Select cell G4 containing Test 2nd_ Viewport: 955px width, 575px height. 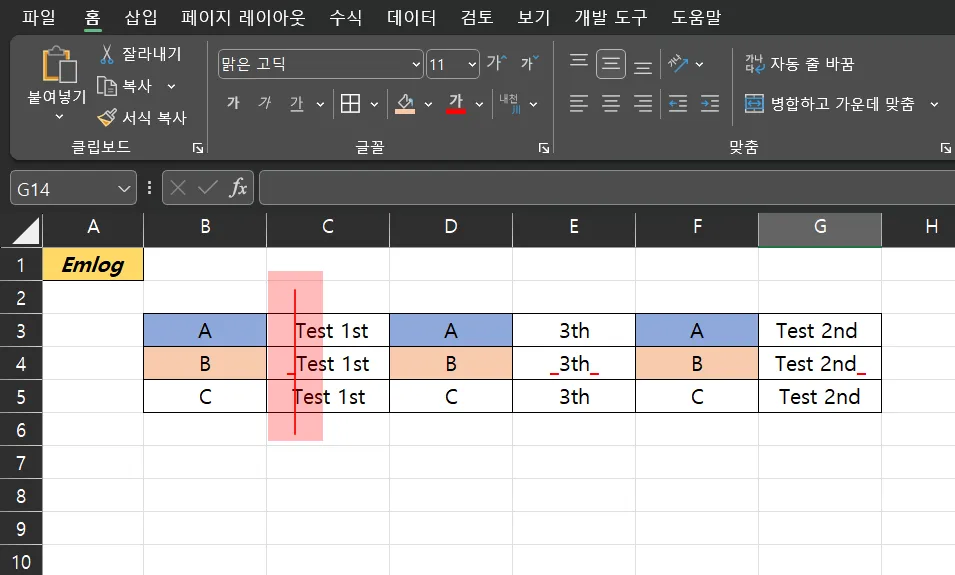click(820, 364)
